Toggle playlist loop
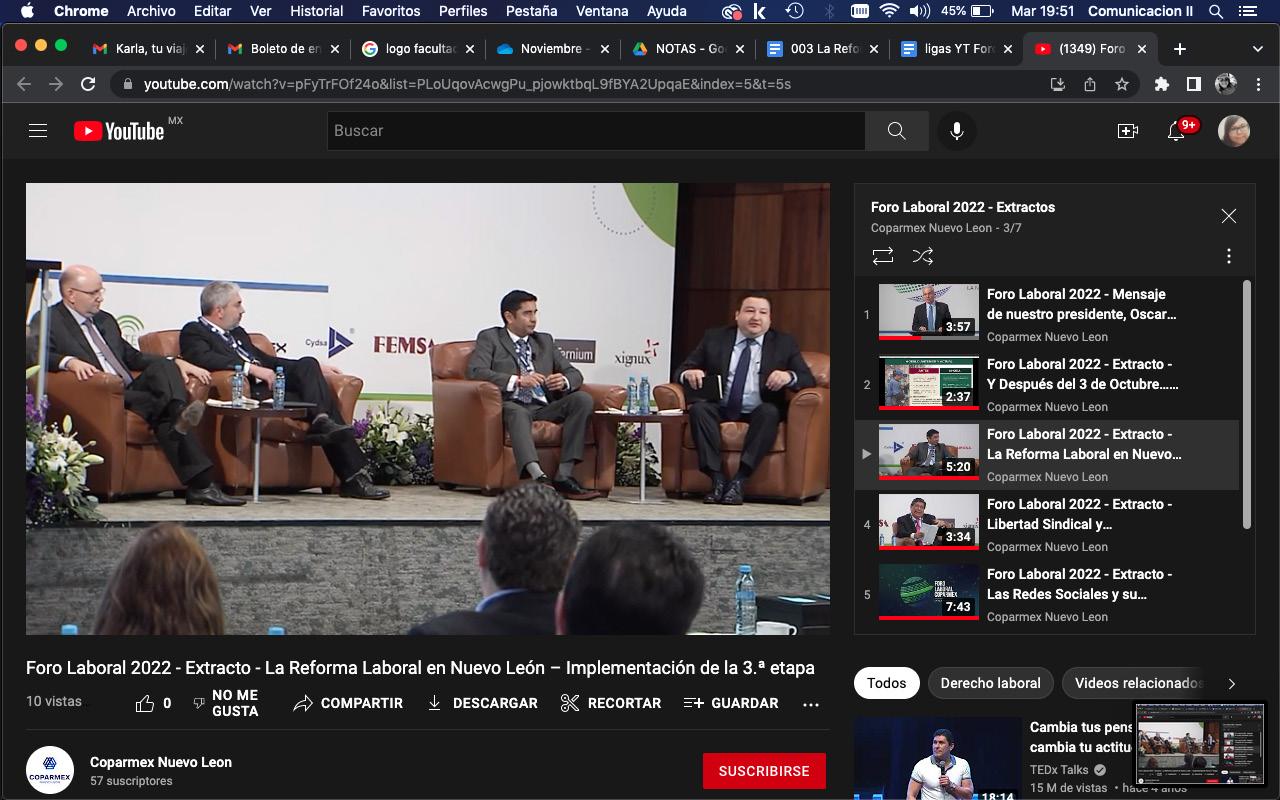 point(883,257)
